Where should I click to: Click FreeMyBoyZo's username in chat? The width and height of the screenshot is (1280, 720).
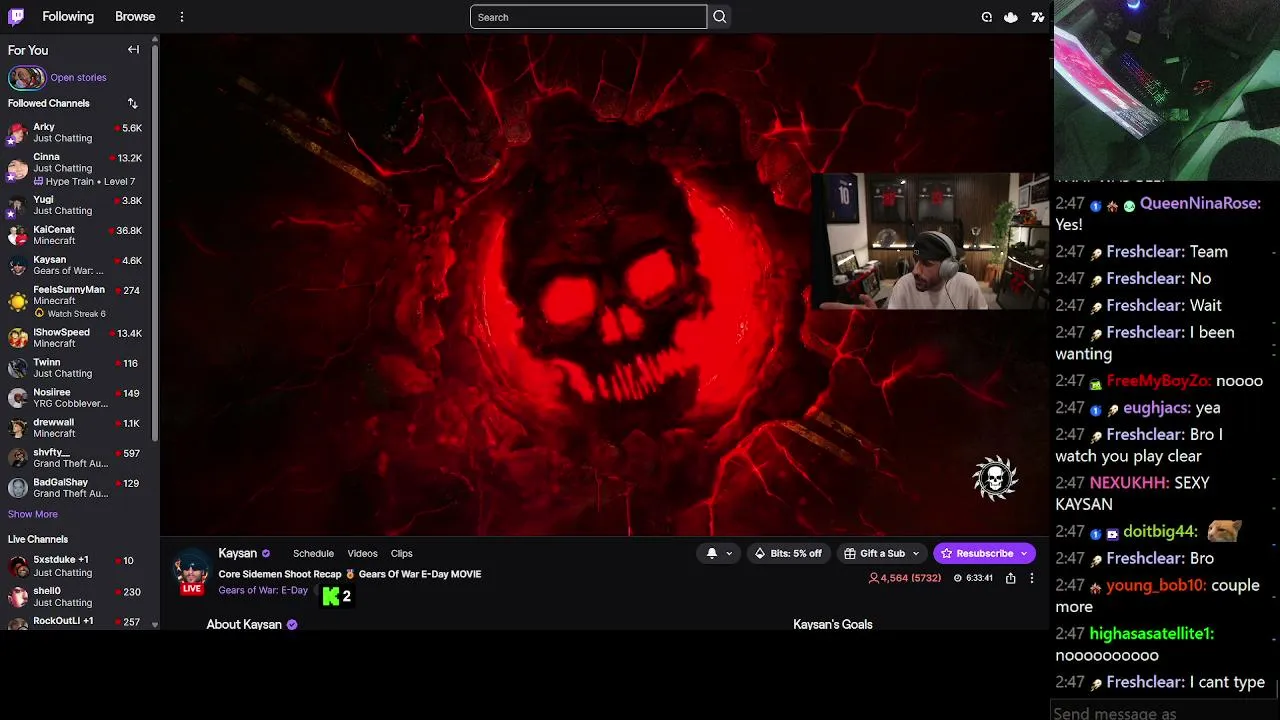pyautogui.click(x=1158, y=381)
